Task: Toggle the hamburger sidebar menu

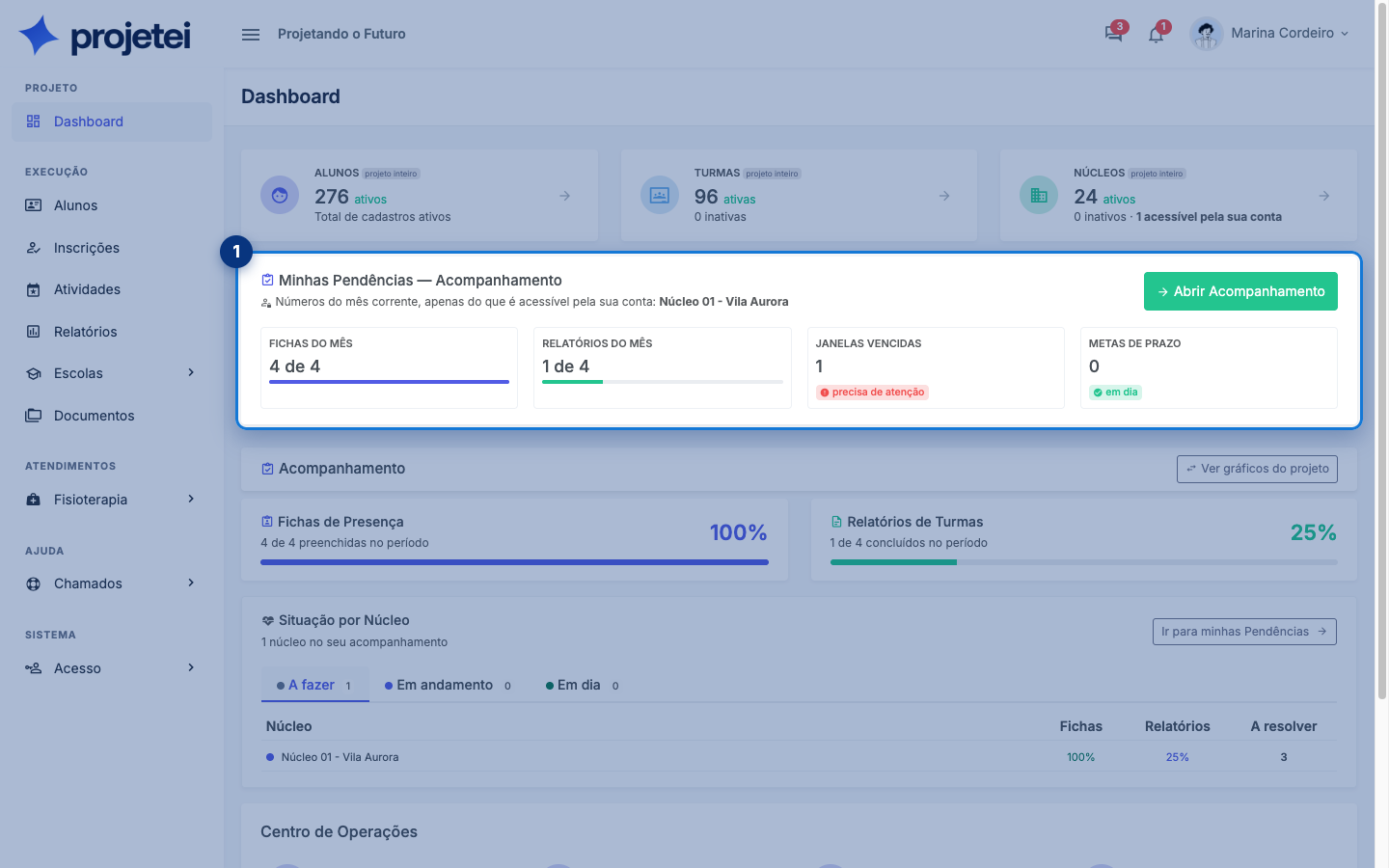Action: [251, 35]
